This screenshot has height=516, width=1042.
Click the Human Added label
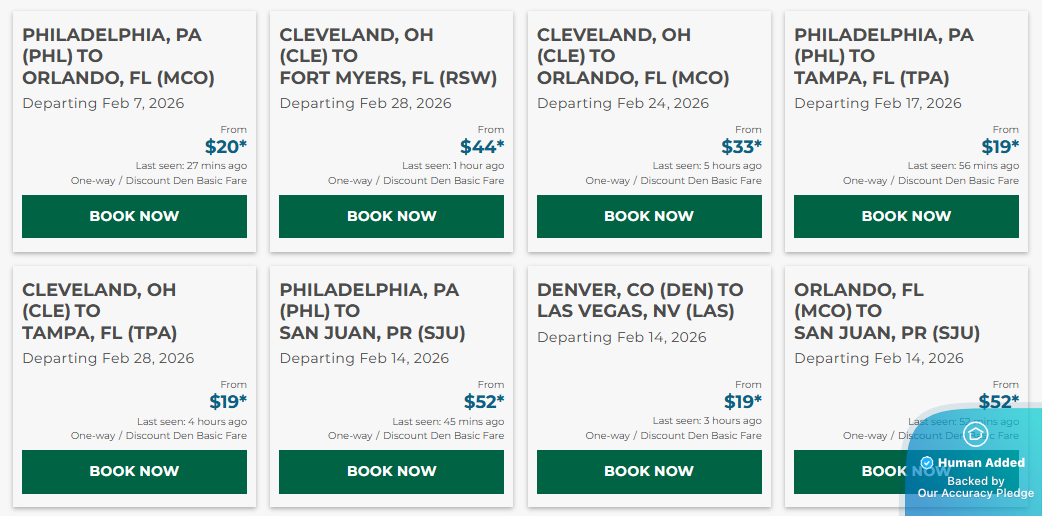click(x=981, y=463)
